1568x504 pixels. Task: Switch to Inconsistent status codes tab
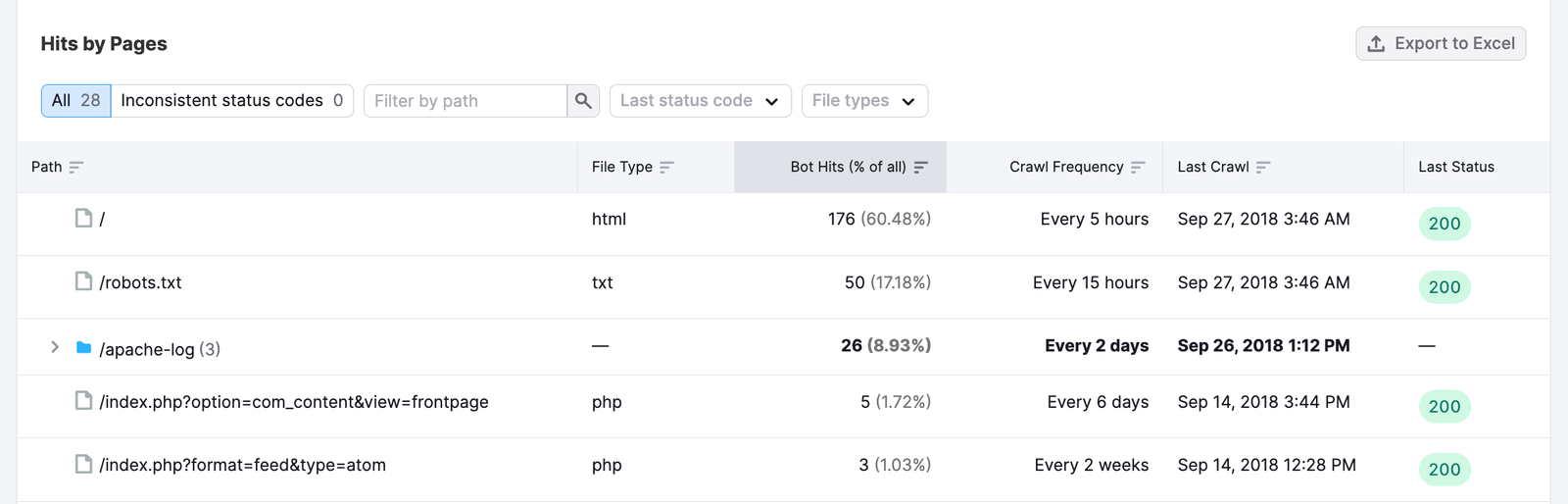[x=232, y=101]
